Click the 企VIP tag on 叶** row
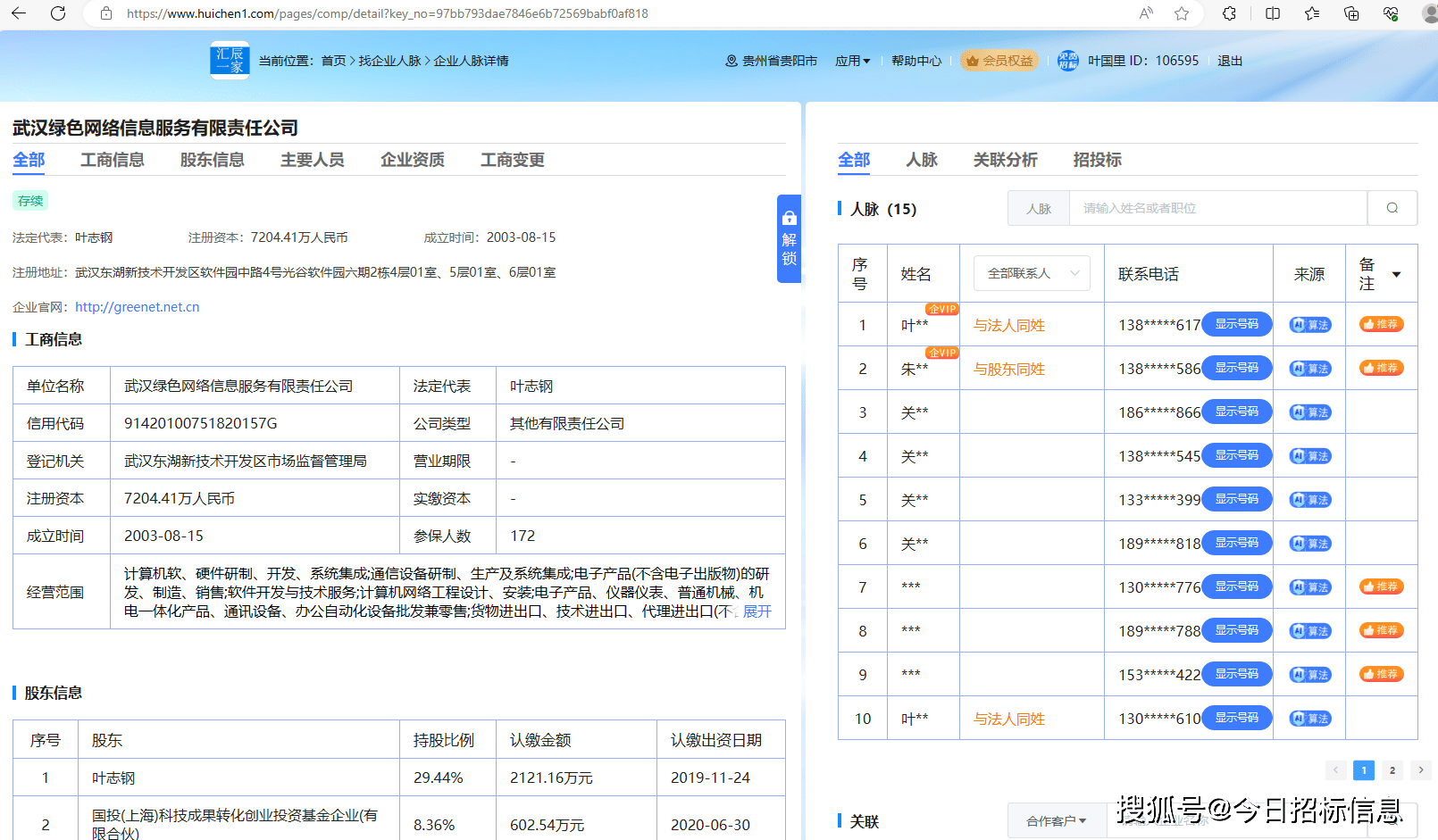The image size is (1438, 840). coord(942,309)
